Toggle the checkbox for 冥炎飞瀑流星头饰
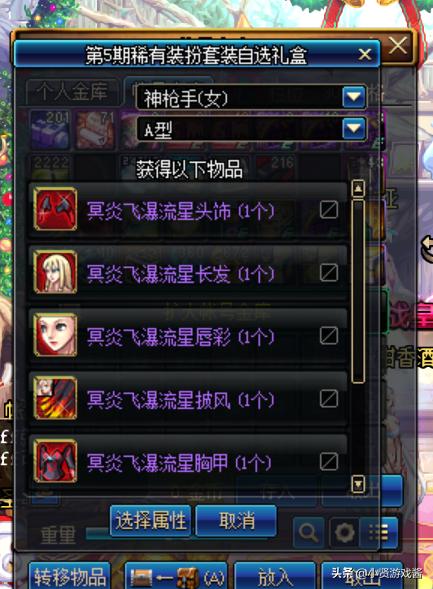 click(x=329, y=209)
